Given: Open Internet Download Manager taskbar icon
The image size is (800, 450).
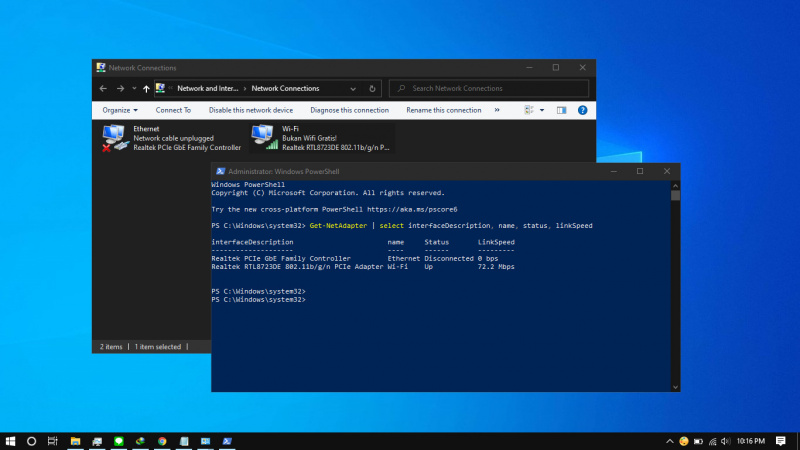Looking at the screenshot, I should pyautogui.click(x=140, y=441).
